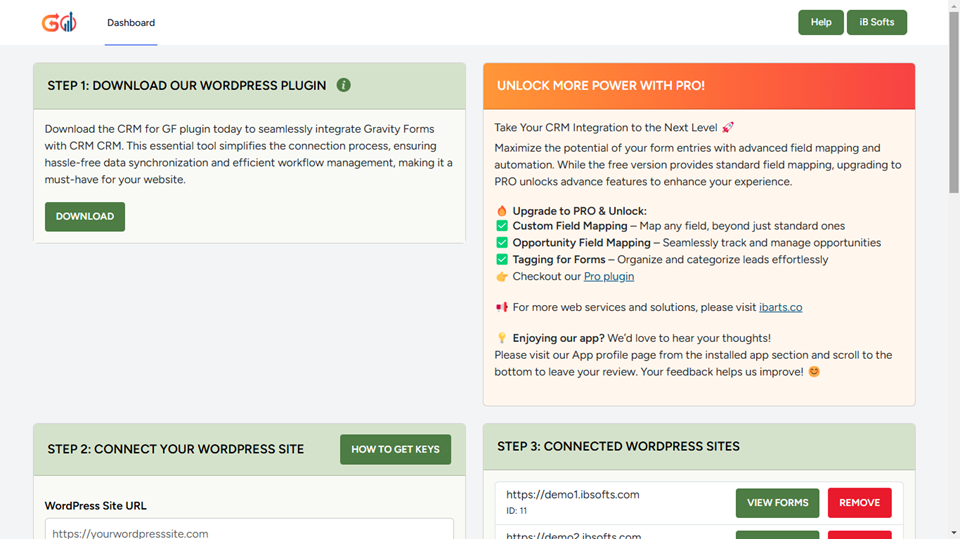Switch to the Dashboard tab
Viewport: 960px width, 539px height.
(131, 23)
